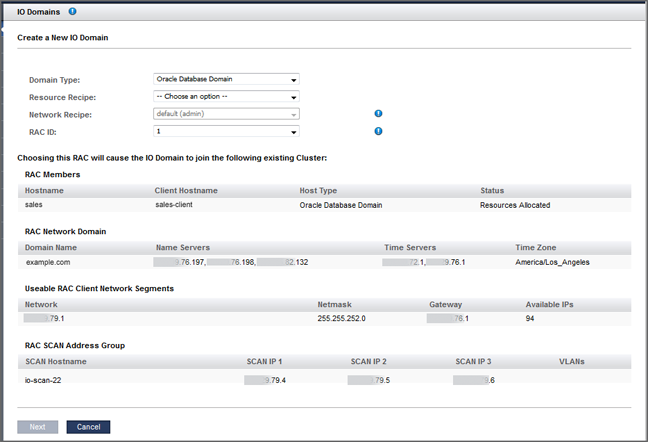Click the 'Oracle Database Domain' host type cell

341,205
